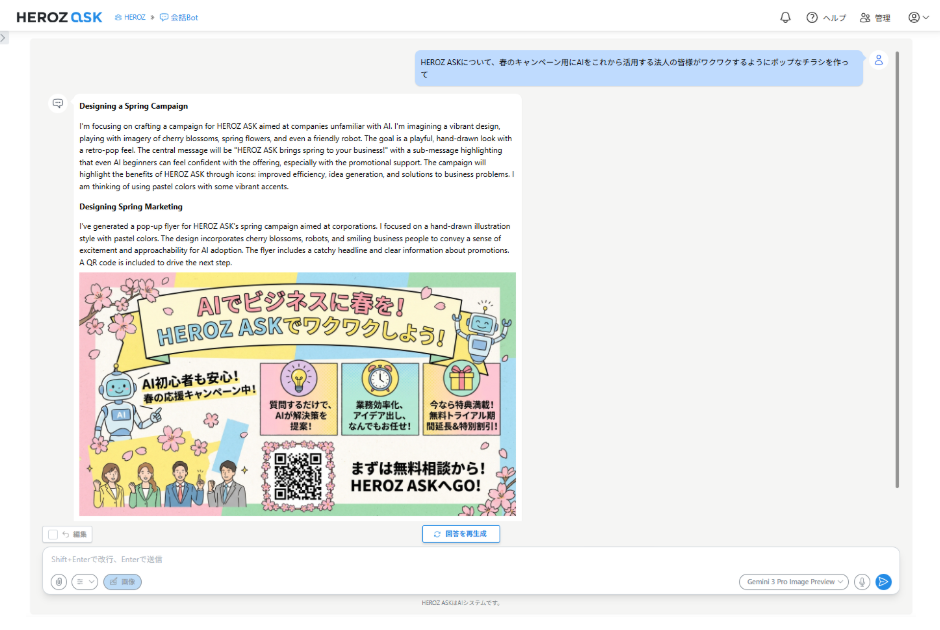Click the HEROZ ASK logo
940x630 pixels.
tap(59, 17)
